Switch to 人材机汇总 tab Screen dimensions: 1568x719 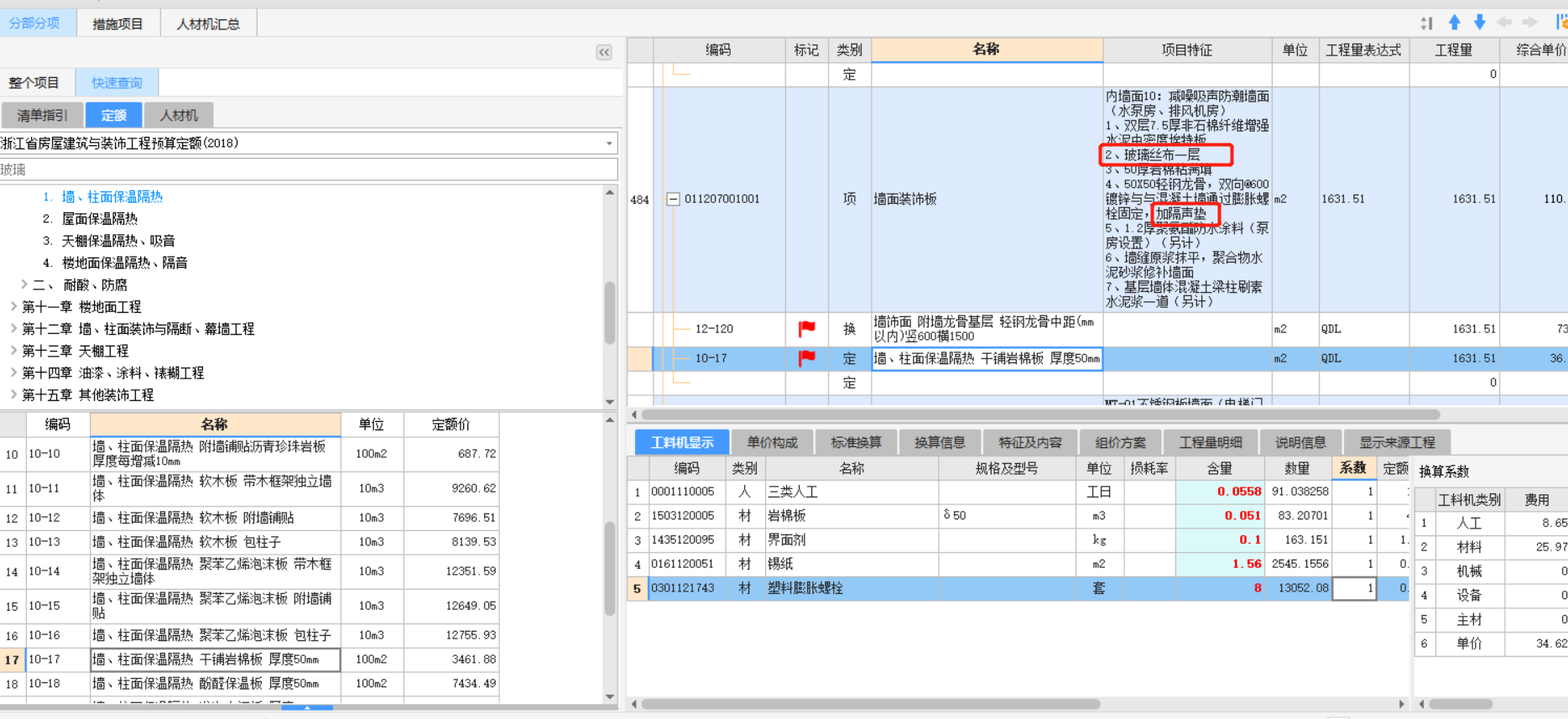pos(208,23)
